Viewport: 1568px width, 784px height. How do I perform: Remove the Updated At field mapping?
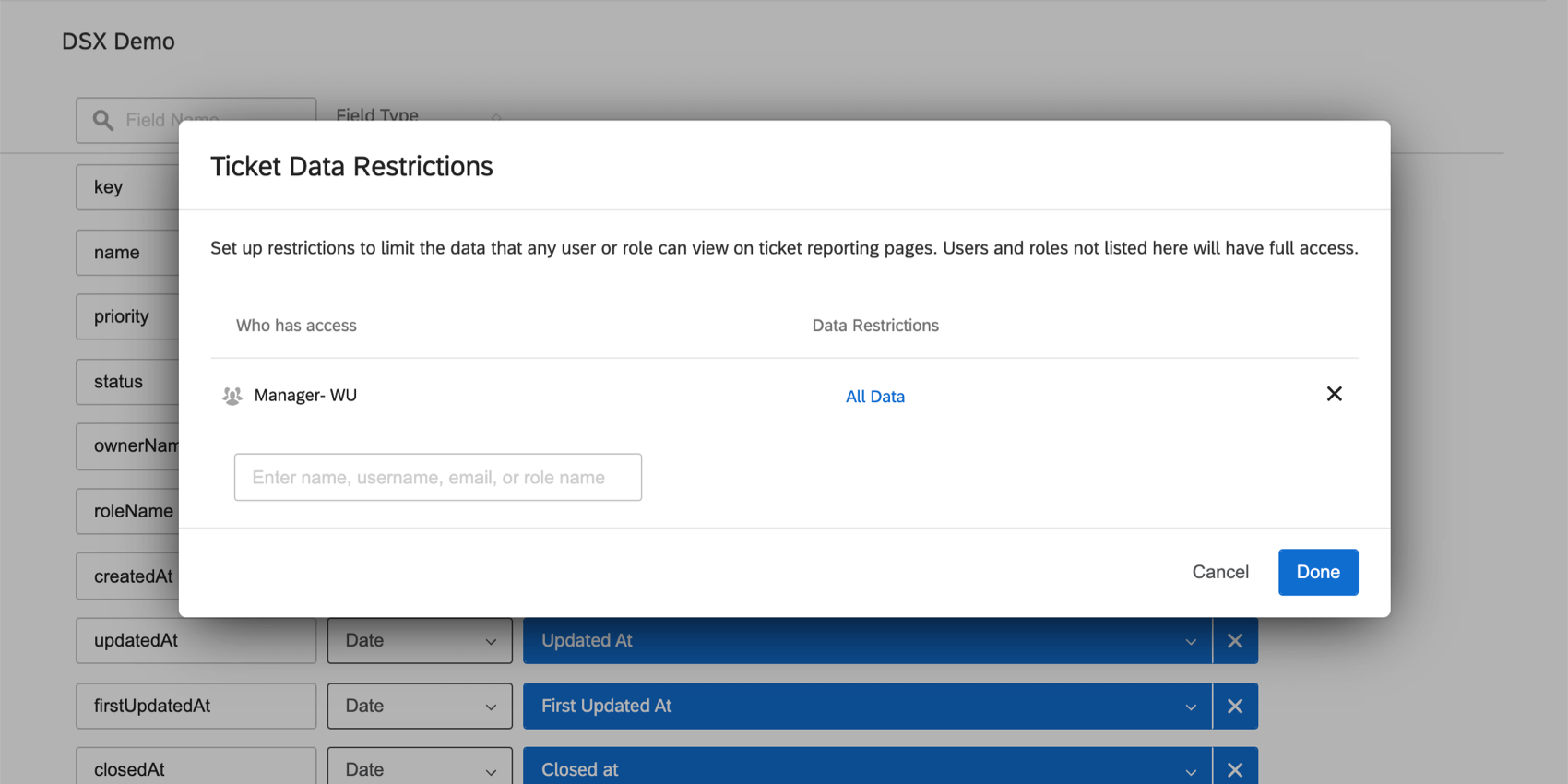click(1235, 641)
